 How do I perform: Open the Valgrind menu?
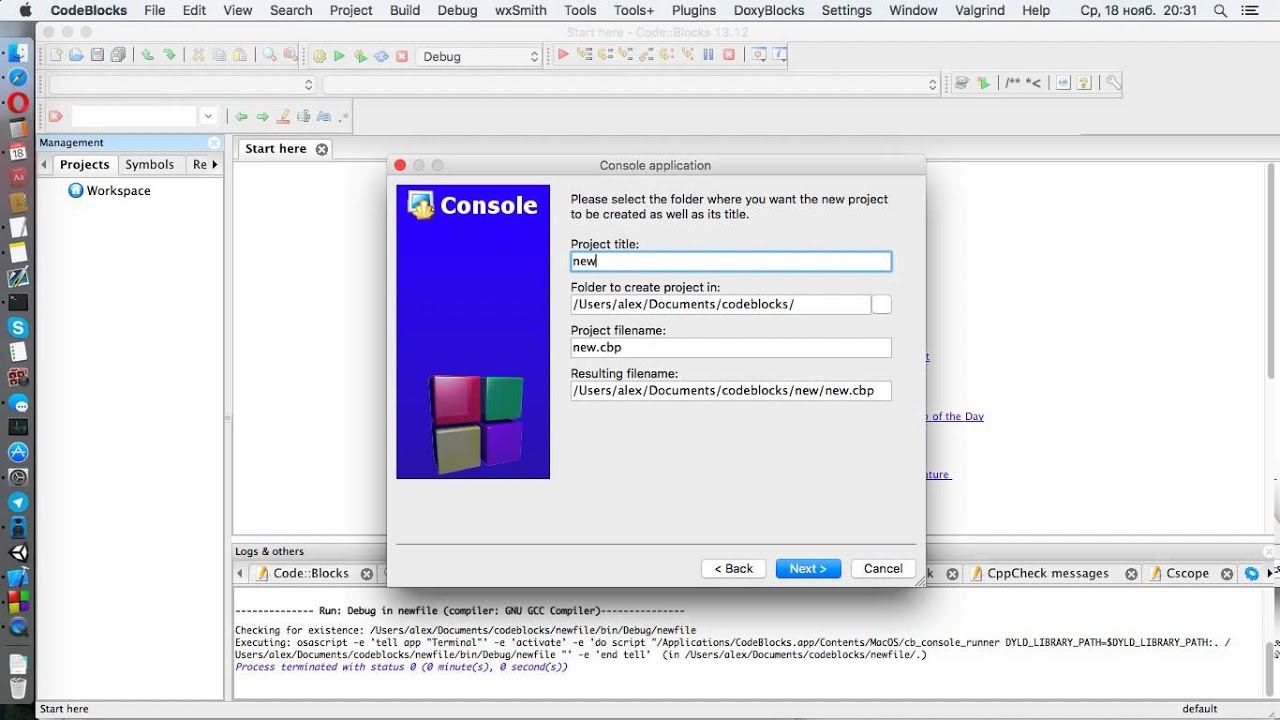980,10
